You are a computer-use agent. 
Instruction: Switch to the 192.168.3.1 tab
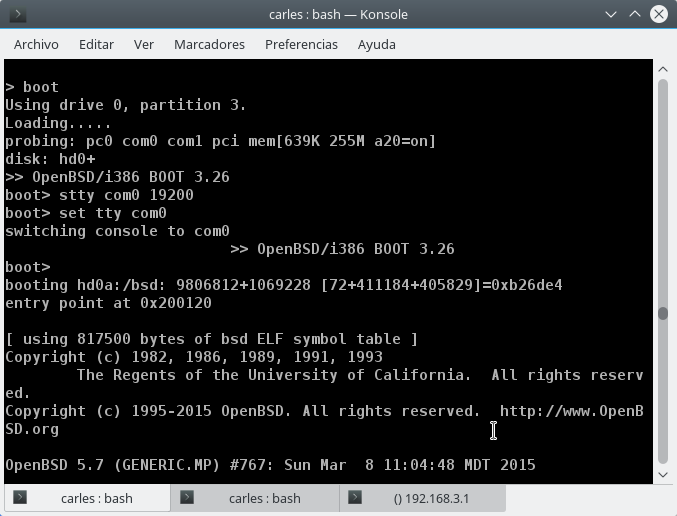[x=423, y=498]
